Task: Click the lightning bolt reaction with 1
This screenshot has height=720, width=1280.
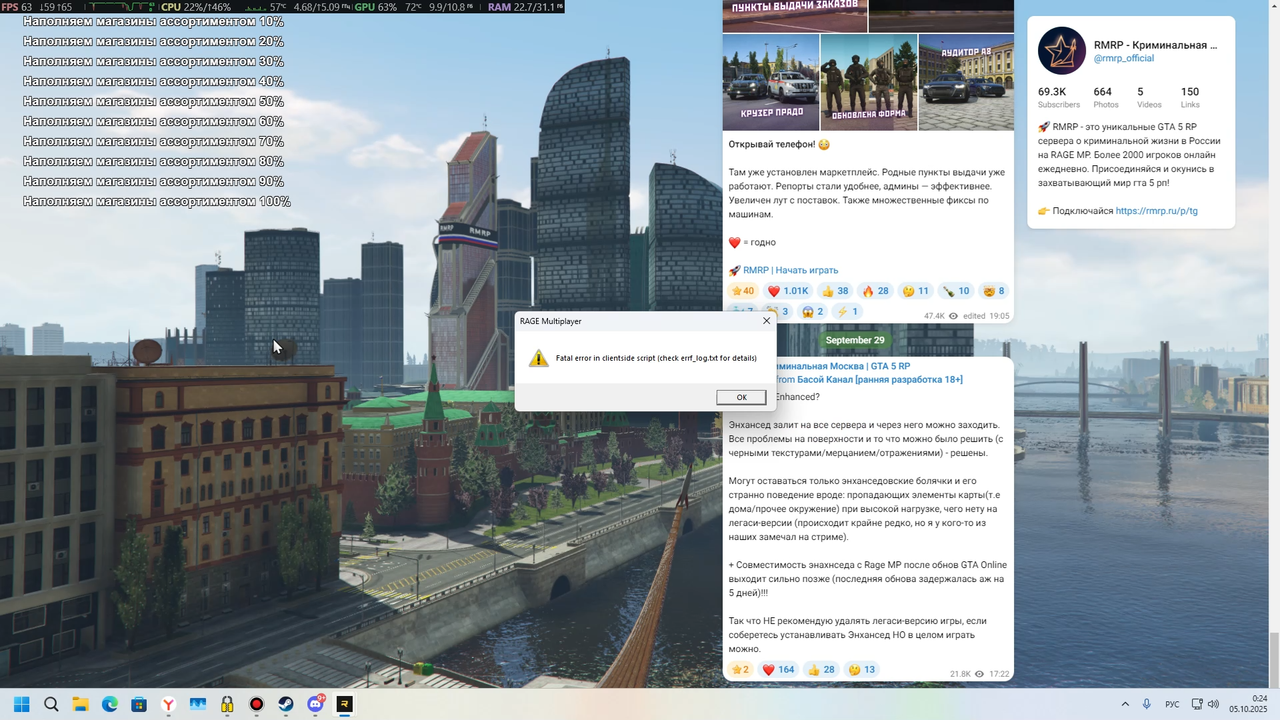Action: 847,312
